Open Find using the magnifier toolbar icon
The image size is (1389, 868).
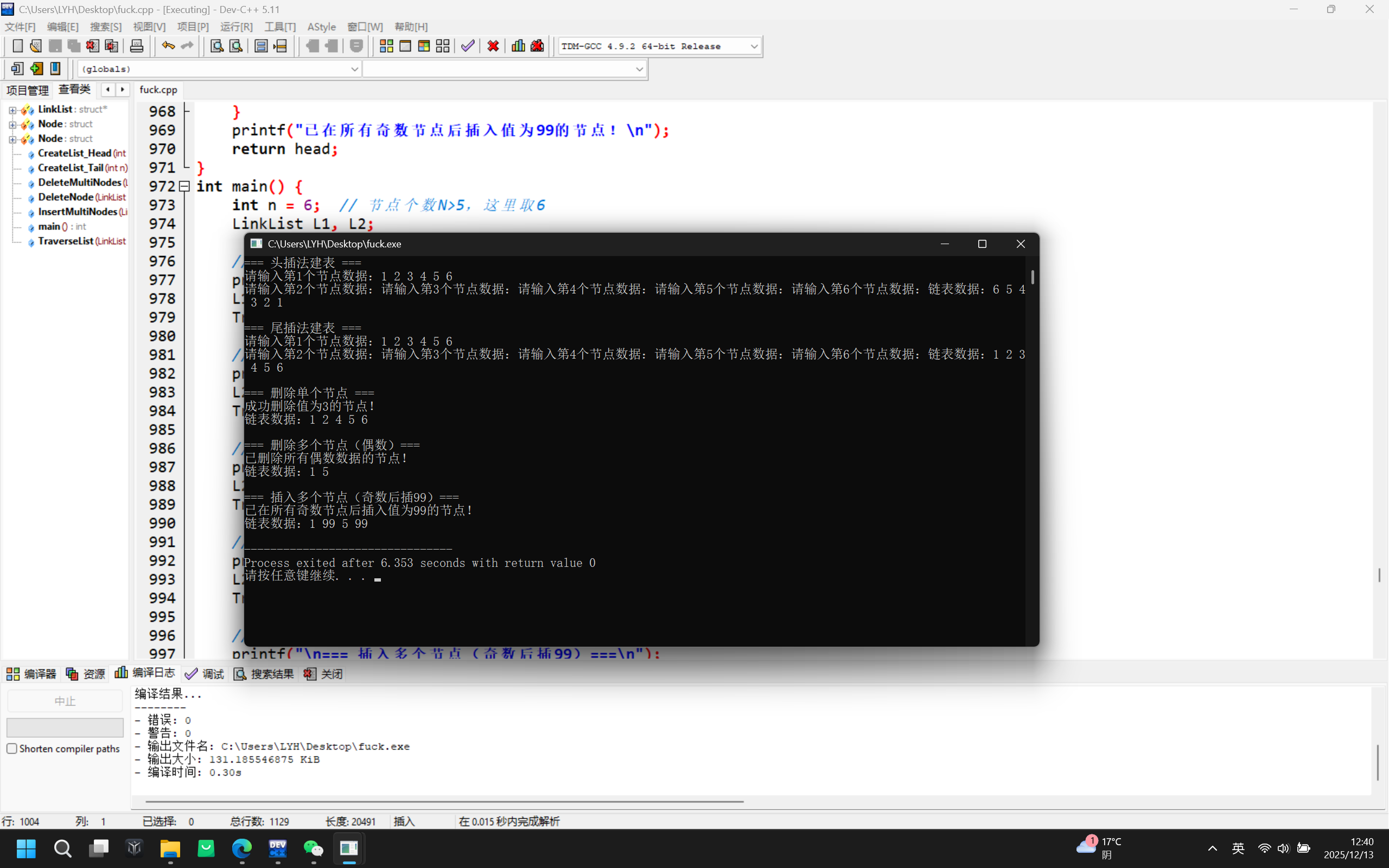pos(215,46)
